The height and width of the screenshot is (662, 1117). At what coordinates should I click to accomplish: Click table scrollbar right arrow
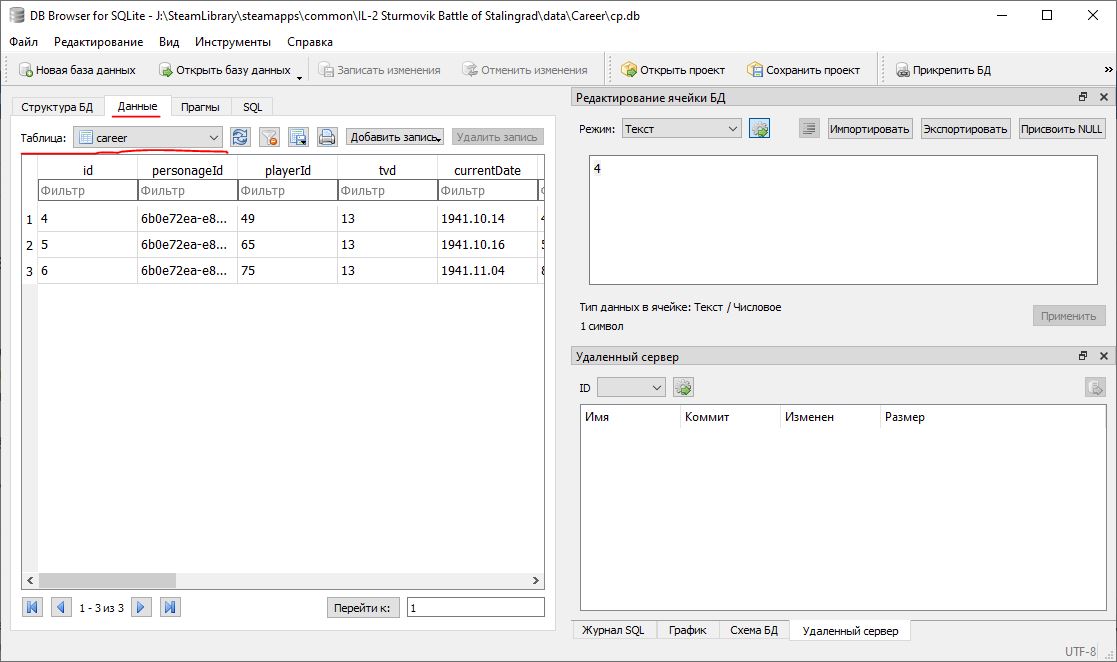click(x=536, y=580)
